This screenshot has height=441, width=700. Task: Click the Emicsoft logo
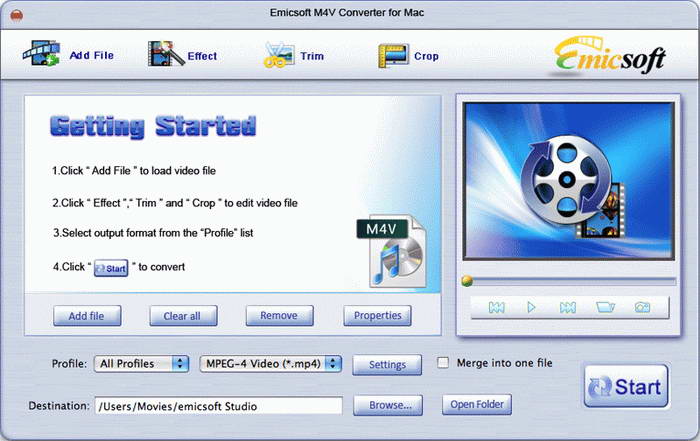(609, 56)
